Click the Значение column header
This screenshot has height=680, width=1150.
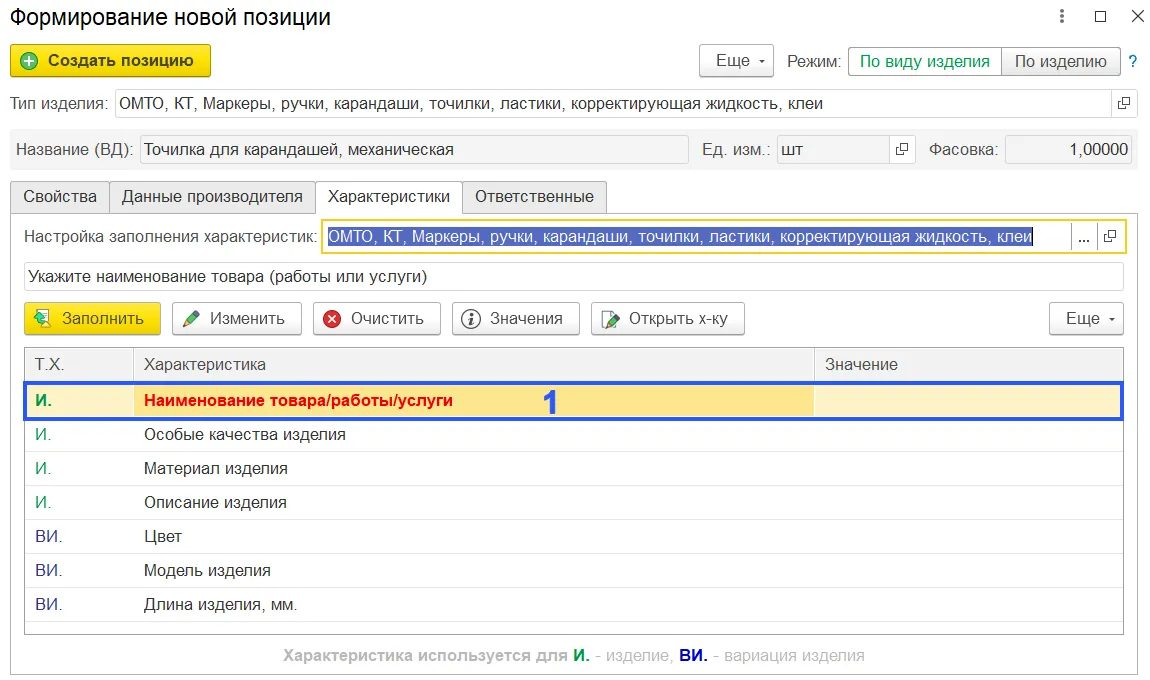pos(969,365)
